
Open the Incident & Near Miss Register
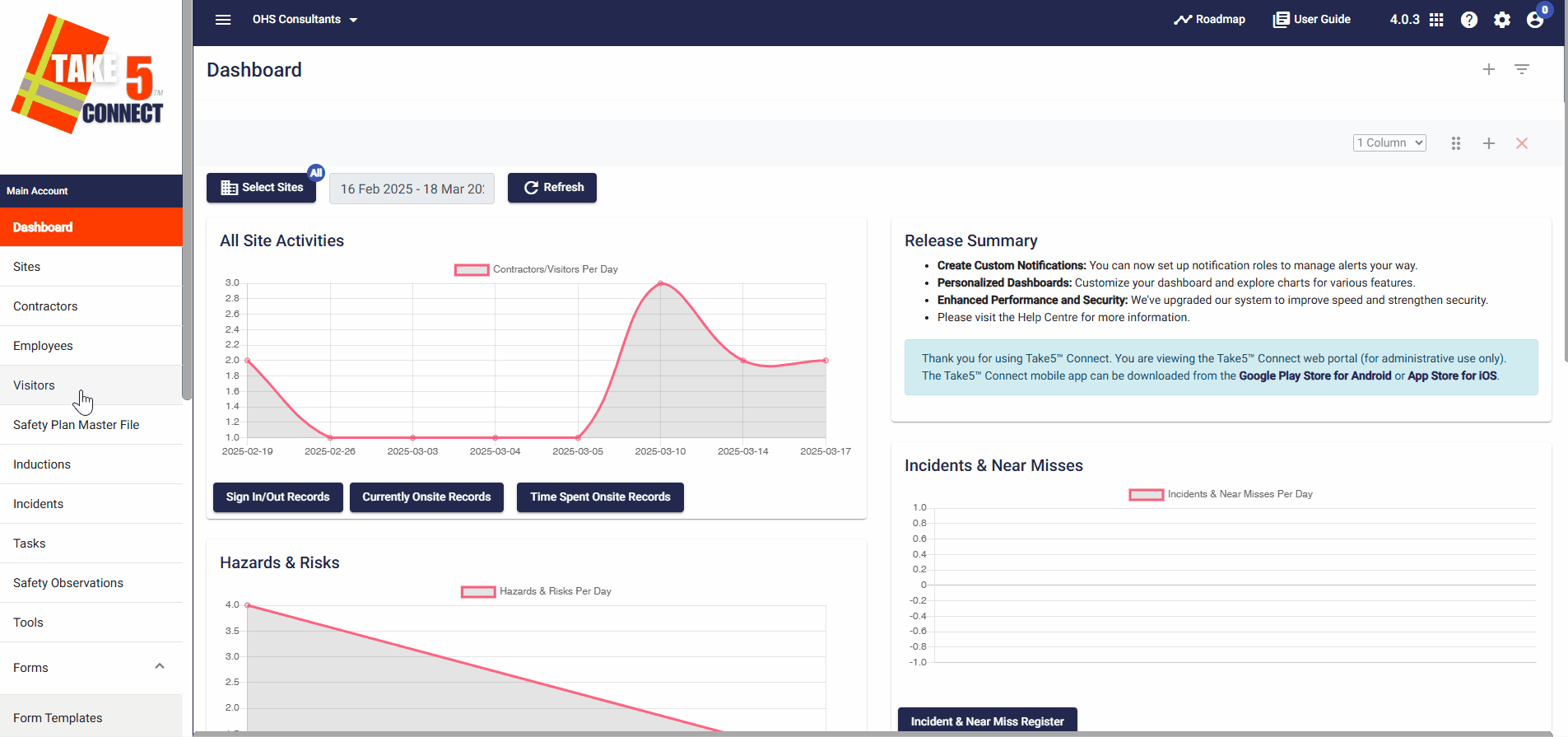[987, 721]
